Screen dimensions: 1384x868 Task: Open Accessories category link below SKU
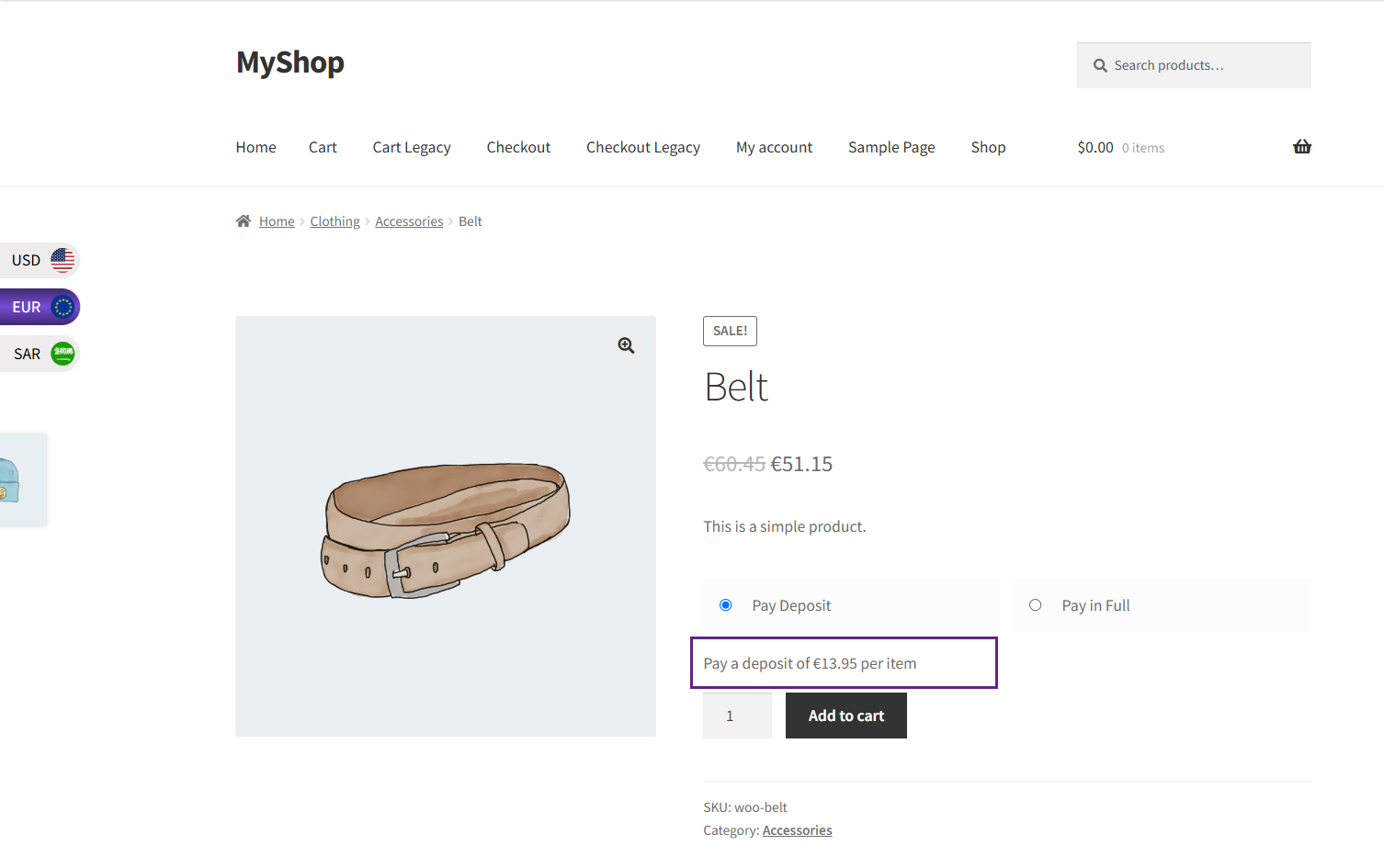click(x=797, y=830)
